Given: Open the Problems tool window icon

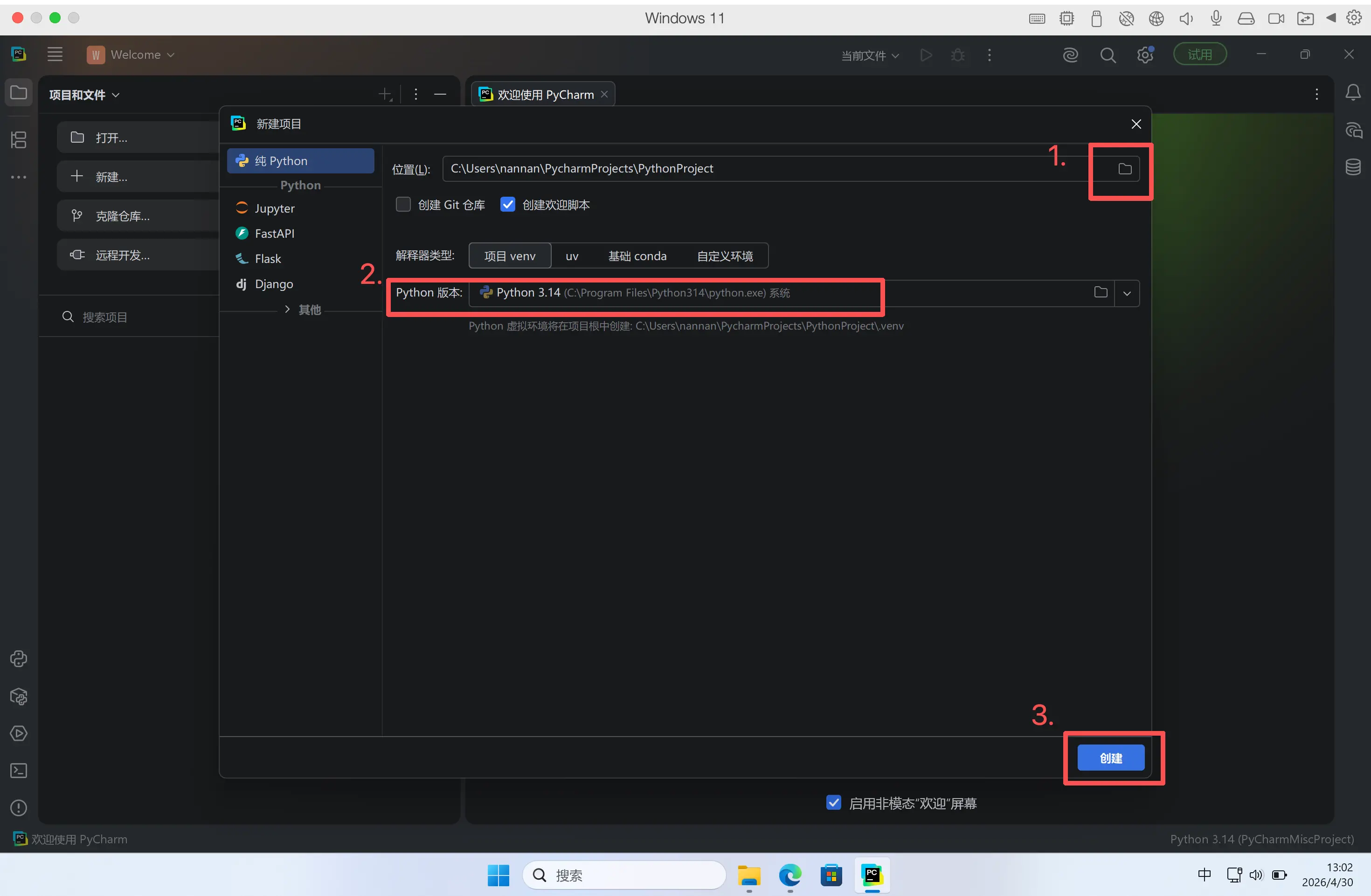Looking at the screenshot, I should (19, 808).
